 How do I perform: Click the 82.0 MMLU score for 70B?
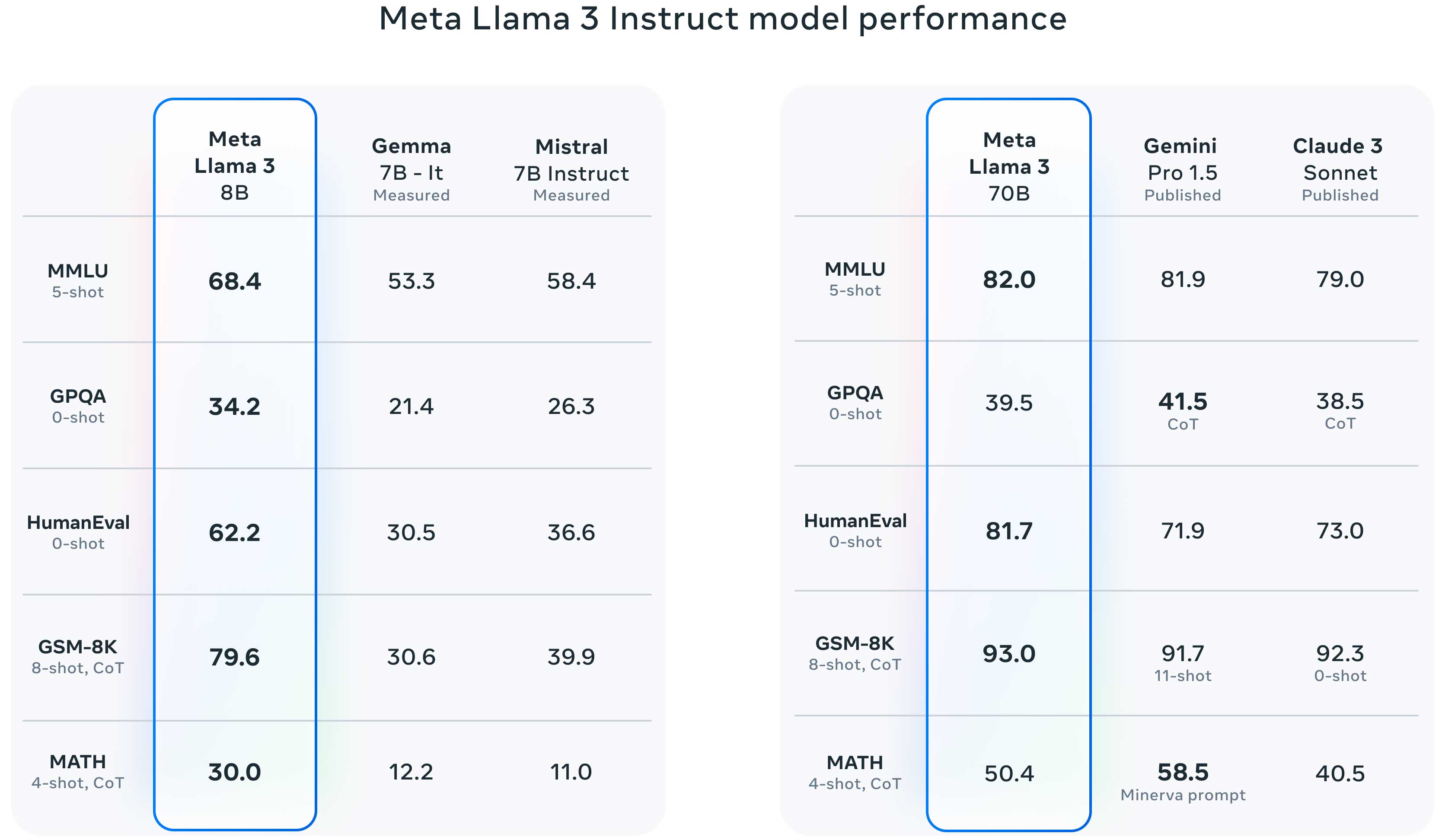tap(1009, 279)
